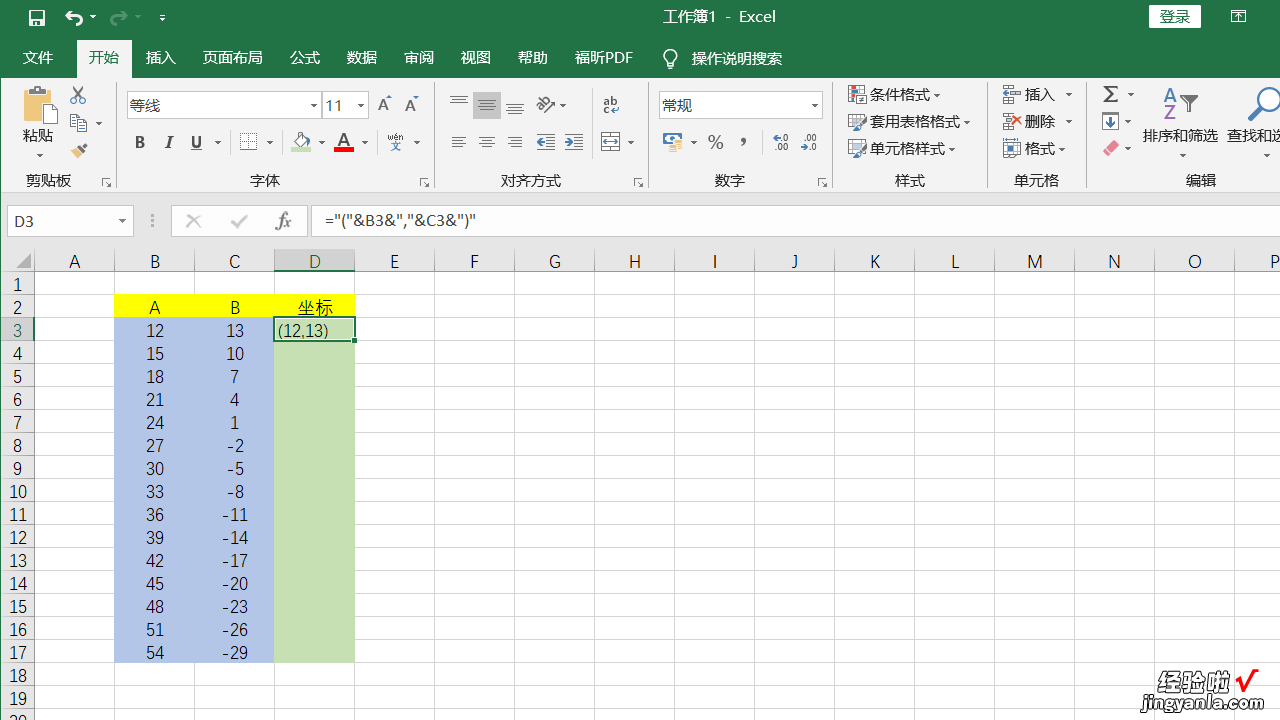This screenshot has width=1280, height=720.
Task: Increase font size with larger A icon
Action: coord(384,105)
